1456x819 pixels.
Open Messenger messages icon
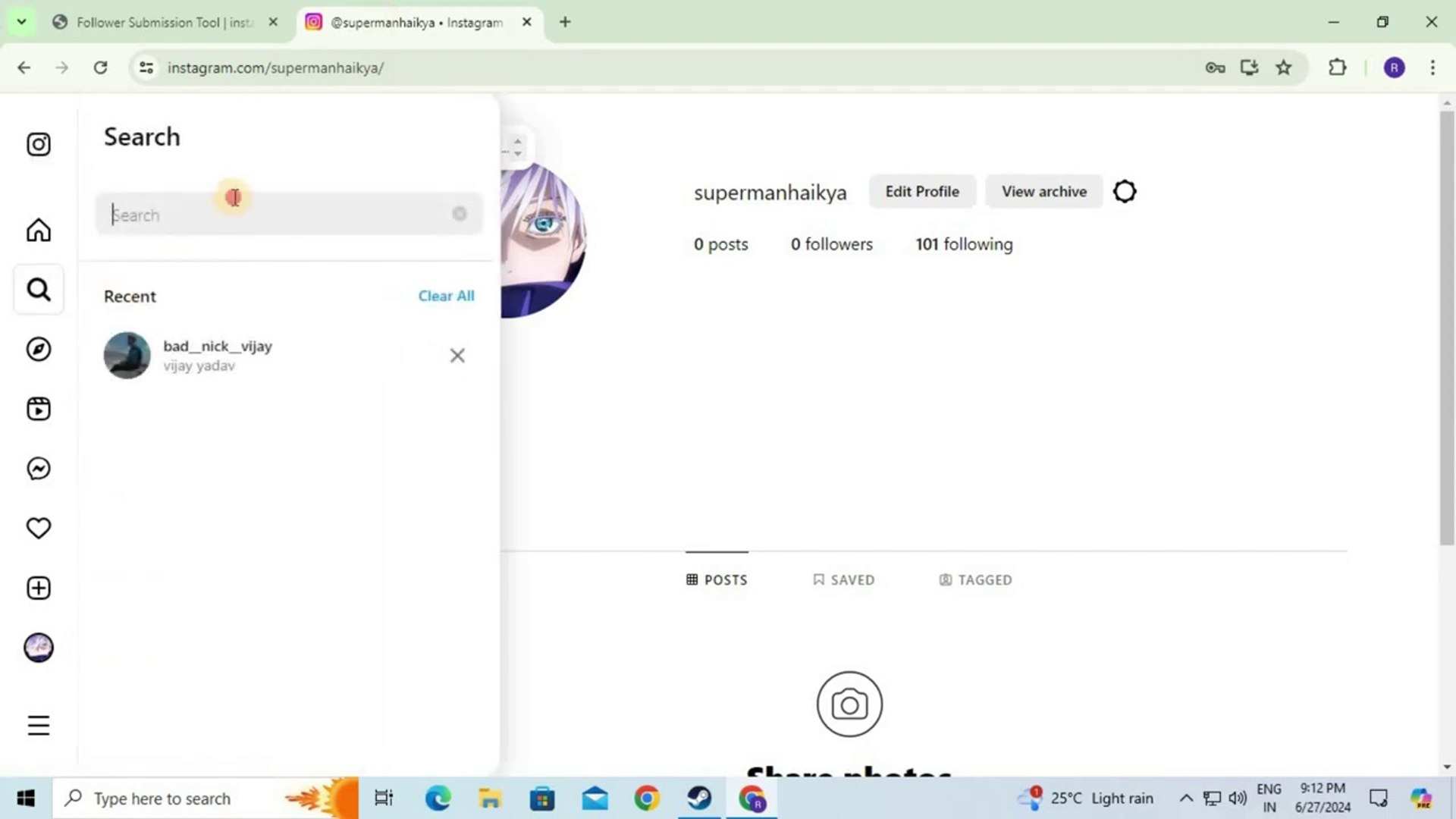pyautogui.click(x=38, y=468)
